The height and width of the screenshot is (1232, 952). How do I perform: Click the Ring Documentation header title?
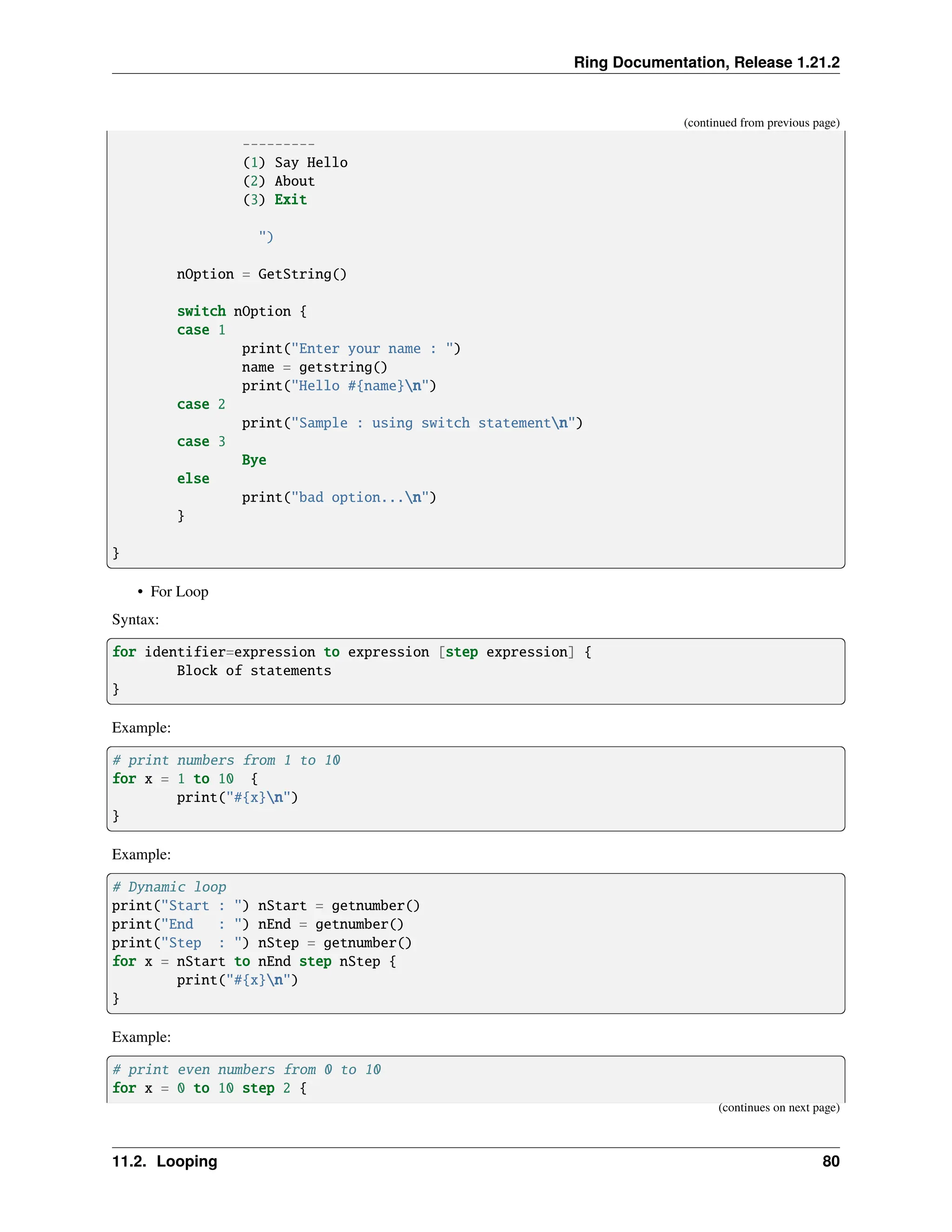[706, 62]
